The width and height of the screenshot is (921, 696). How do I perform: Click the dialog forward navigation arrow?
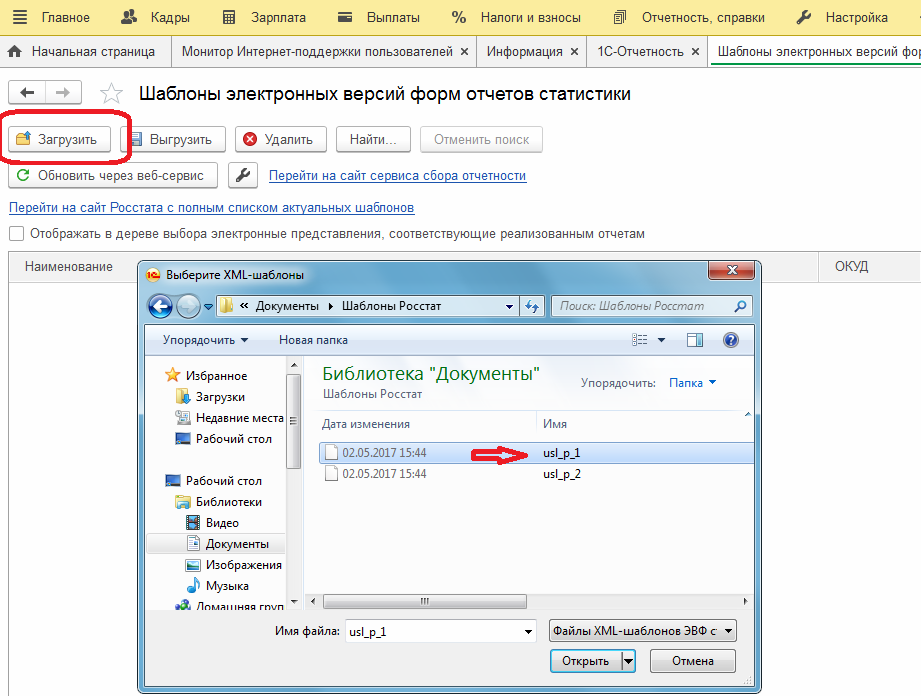[188, 306]
